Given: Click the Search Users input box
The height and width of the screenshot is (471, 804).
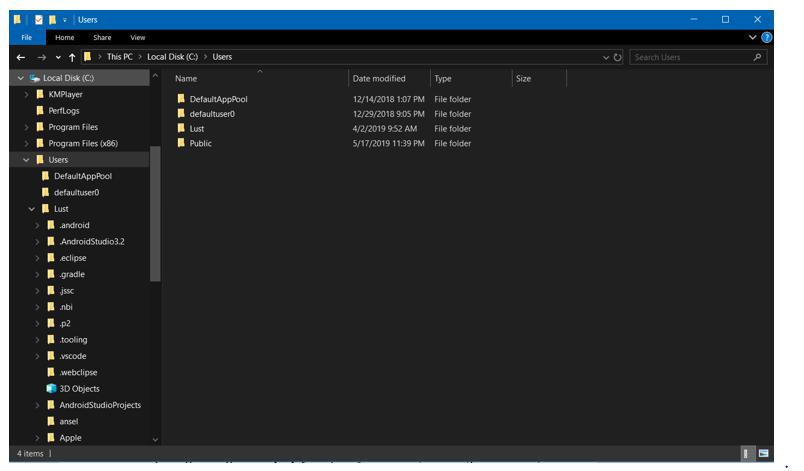Looking at the screenshot, I should point(690,57).
